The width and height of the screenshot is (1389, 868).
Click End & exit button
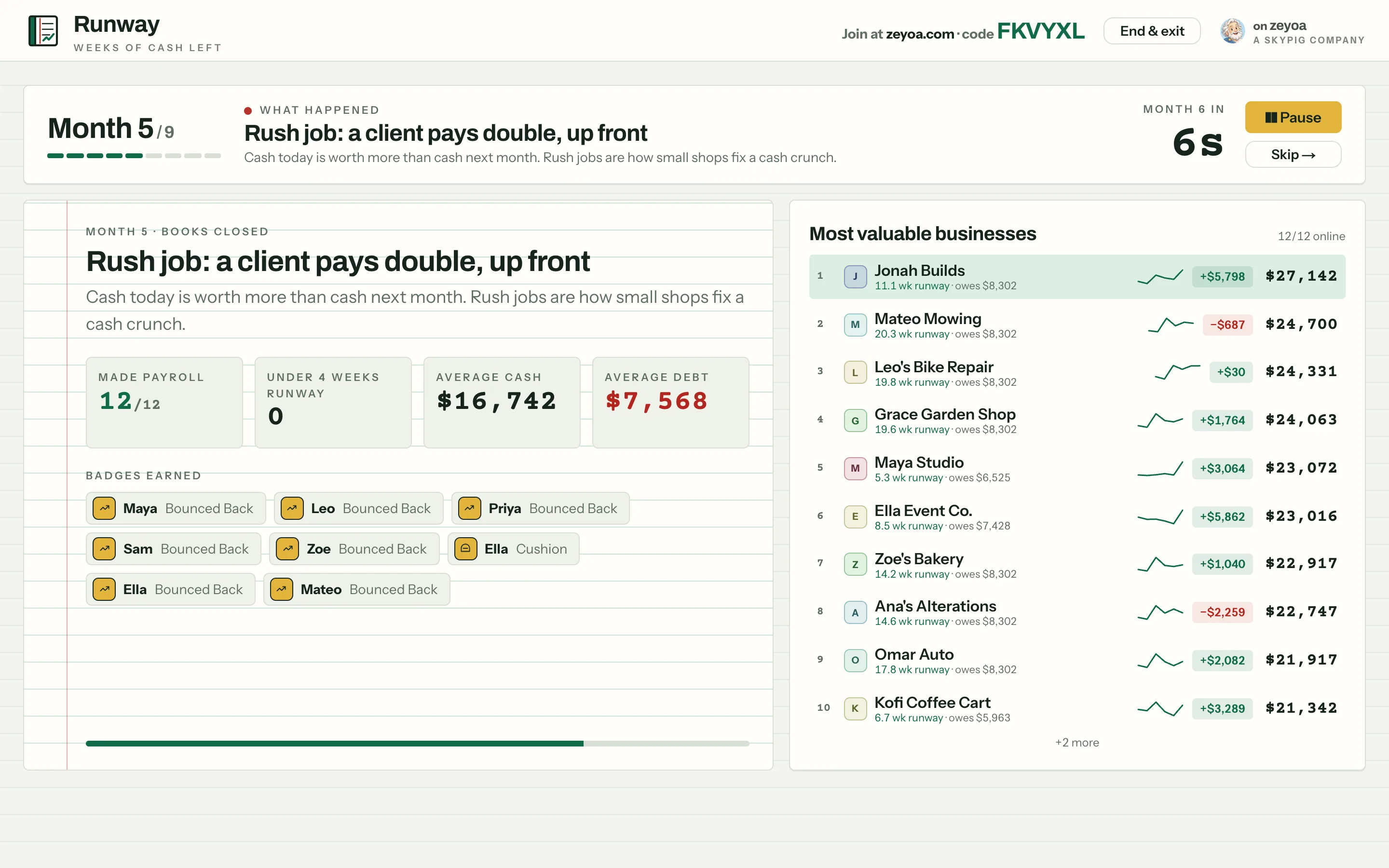(x=1151, y=31)
